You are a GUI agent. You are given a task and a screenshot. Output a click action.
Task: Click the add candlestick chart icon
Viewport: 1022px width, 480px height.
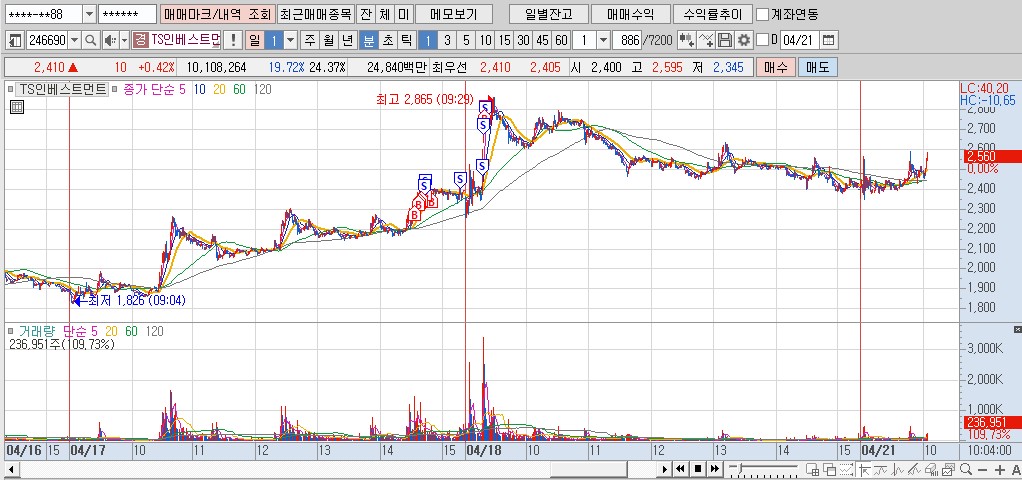(686, 40)
